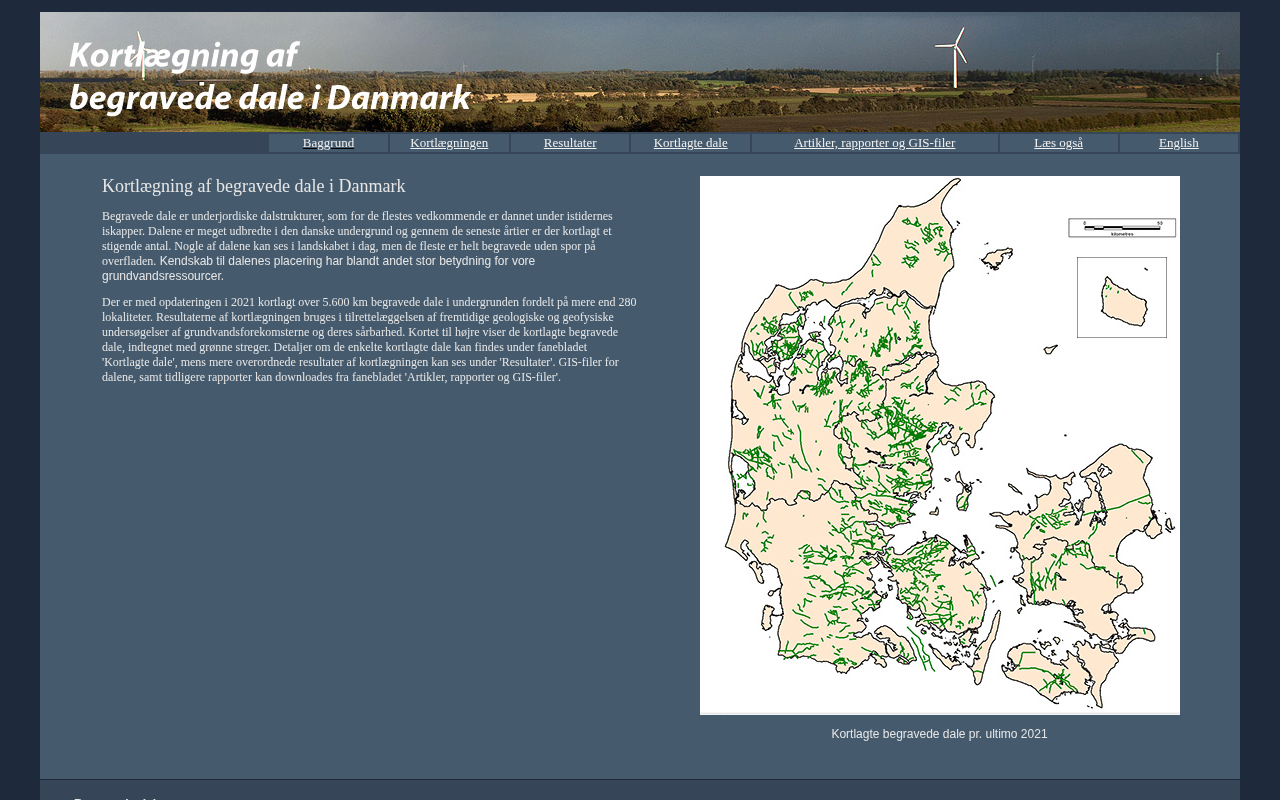This screenshot has height=800, width=1280.
Task: Click the Bornholm inset box on the map
Action: click(x=1121, y=298)
